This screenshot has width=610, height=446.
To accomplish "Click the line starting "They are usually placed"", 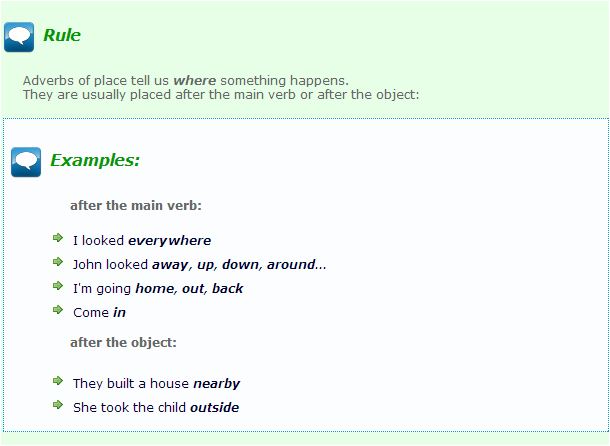I will [x=220, y=95].
